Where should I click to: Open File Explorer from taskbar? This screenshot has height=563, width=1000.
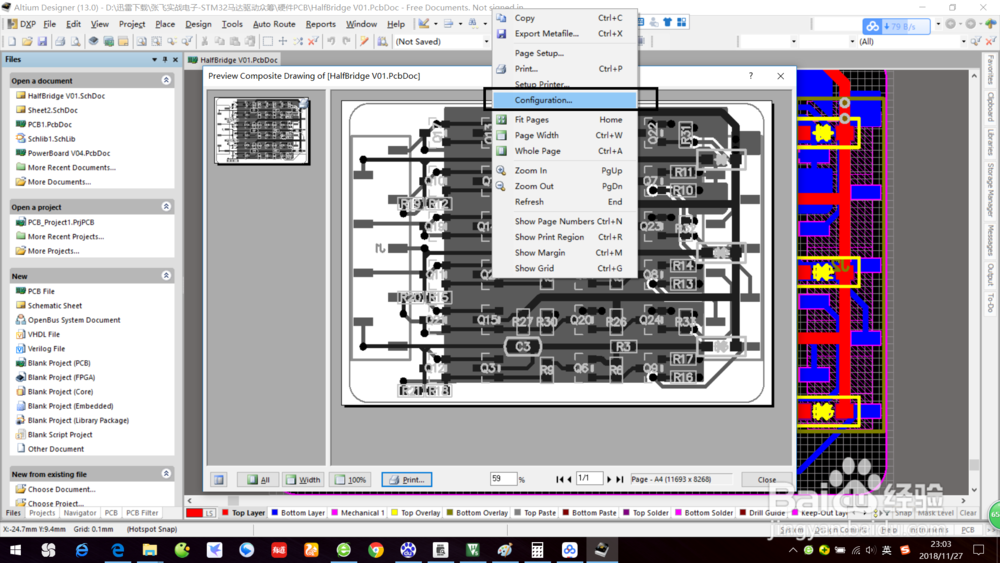click(x=149, y=550)
